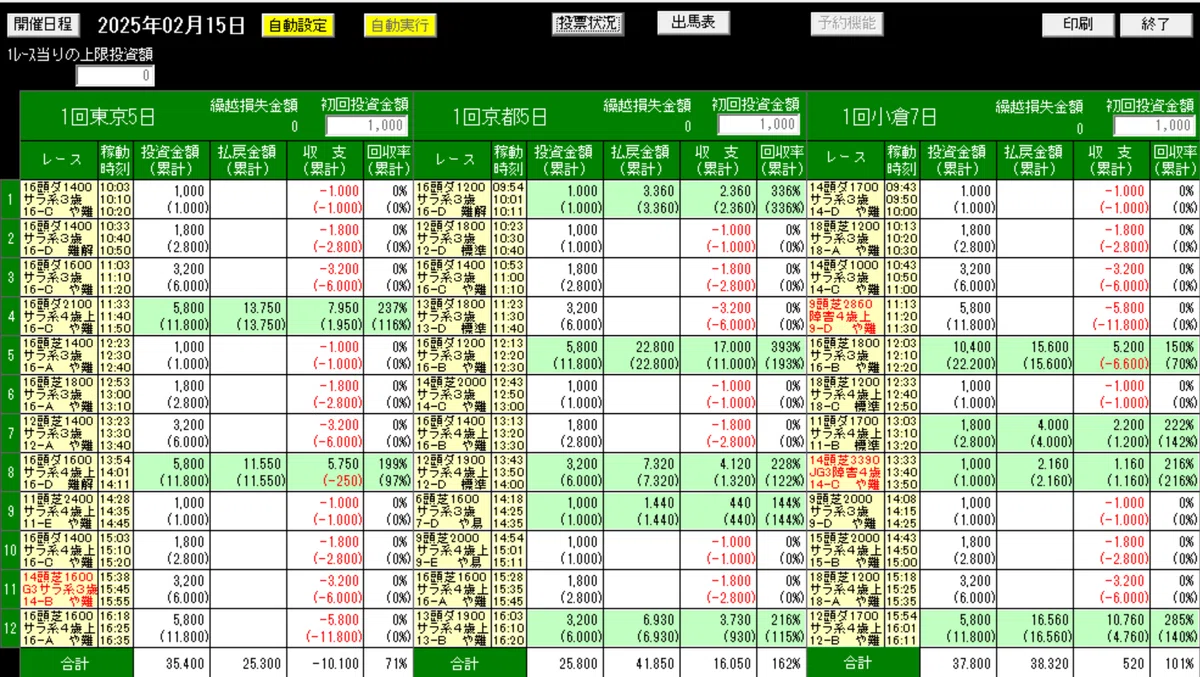Click row number 8 label at left edge
Viewport: 1200px width, 677px height.
pyautogui.click(x=9, y=472)
